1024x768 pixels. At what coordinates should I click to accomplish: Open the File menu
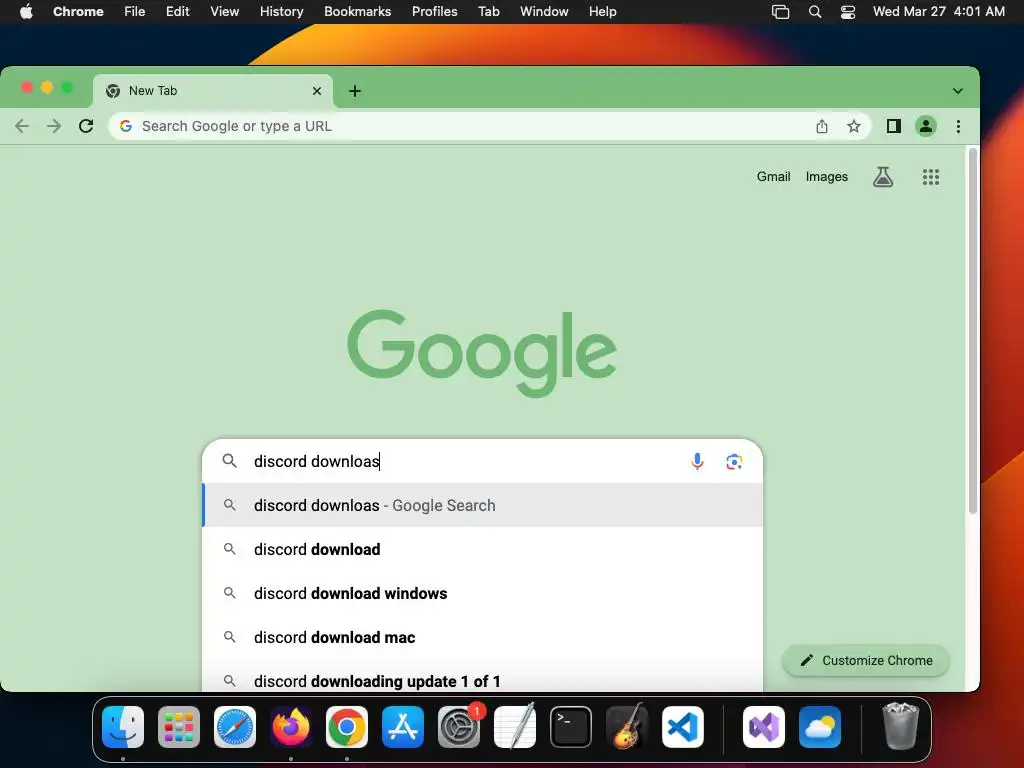click(x=135, y=11)
